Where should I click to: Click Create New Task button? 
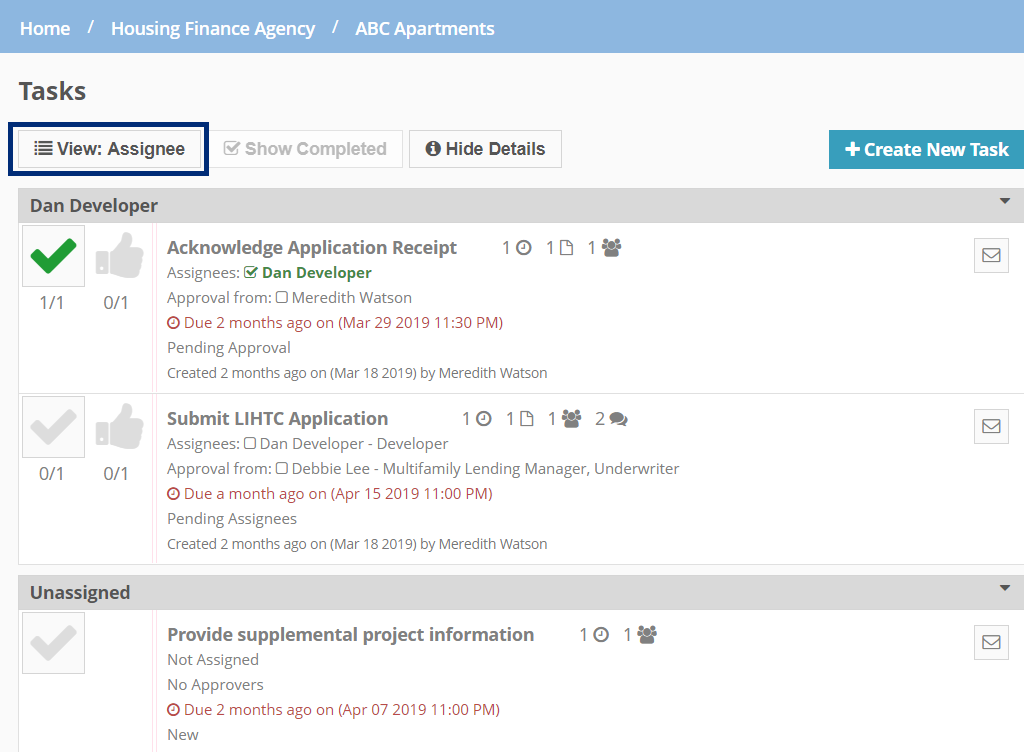(926, 149)
